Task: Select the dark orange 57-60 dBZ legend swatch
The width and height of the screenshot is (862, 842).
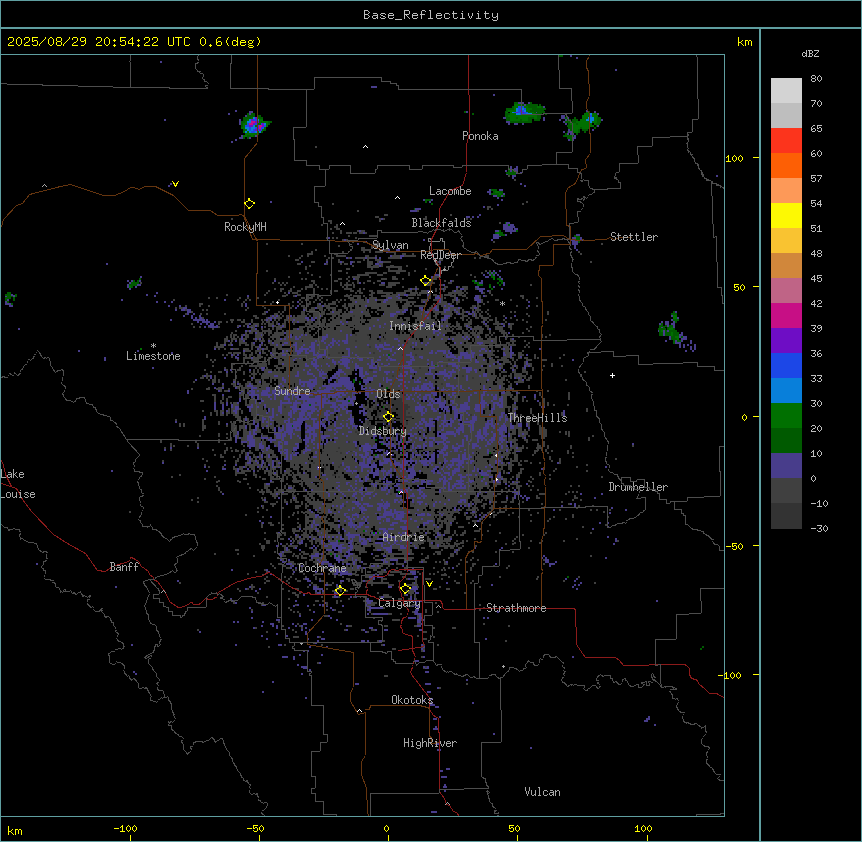Action: (x=786, y=165)
